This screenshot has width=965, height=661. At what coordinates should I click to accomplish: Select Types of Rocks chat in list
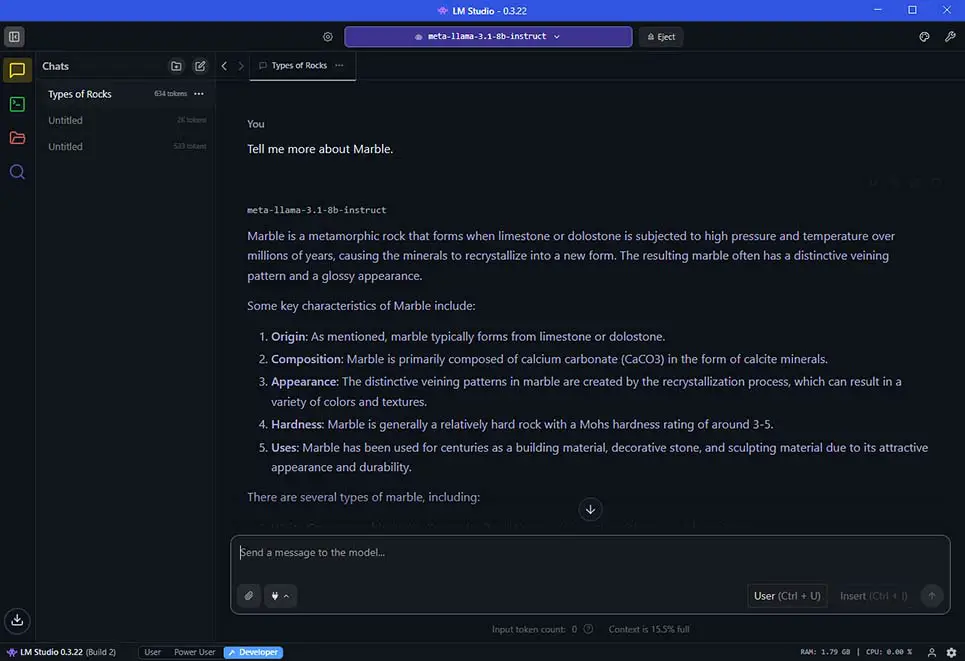tap(126, 94)
